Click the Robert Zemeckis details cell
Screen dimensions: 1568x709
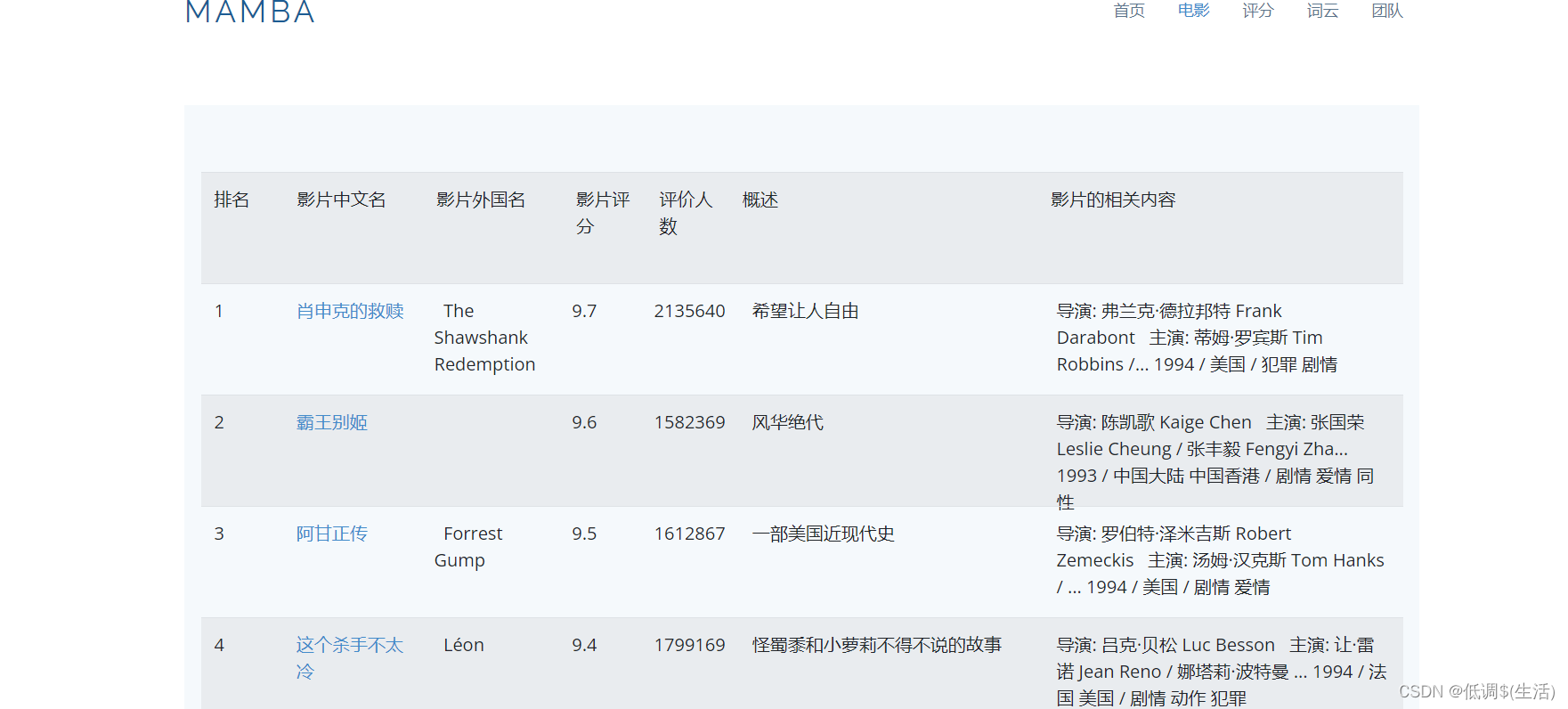point(1221,560)
